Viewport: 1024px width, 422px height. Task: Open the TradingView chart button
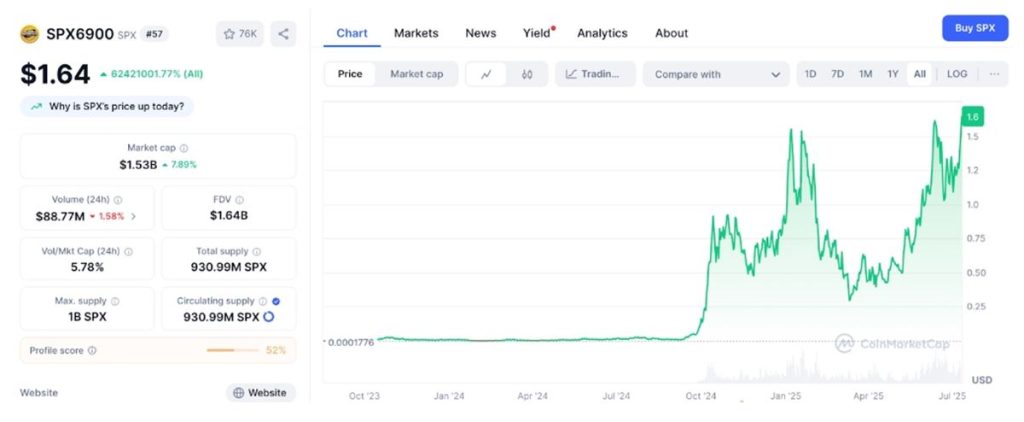pos(595,74)
